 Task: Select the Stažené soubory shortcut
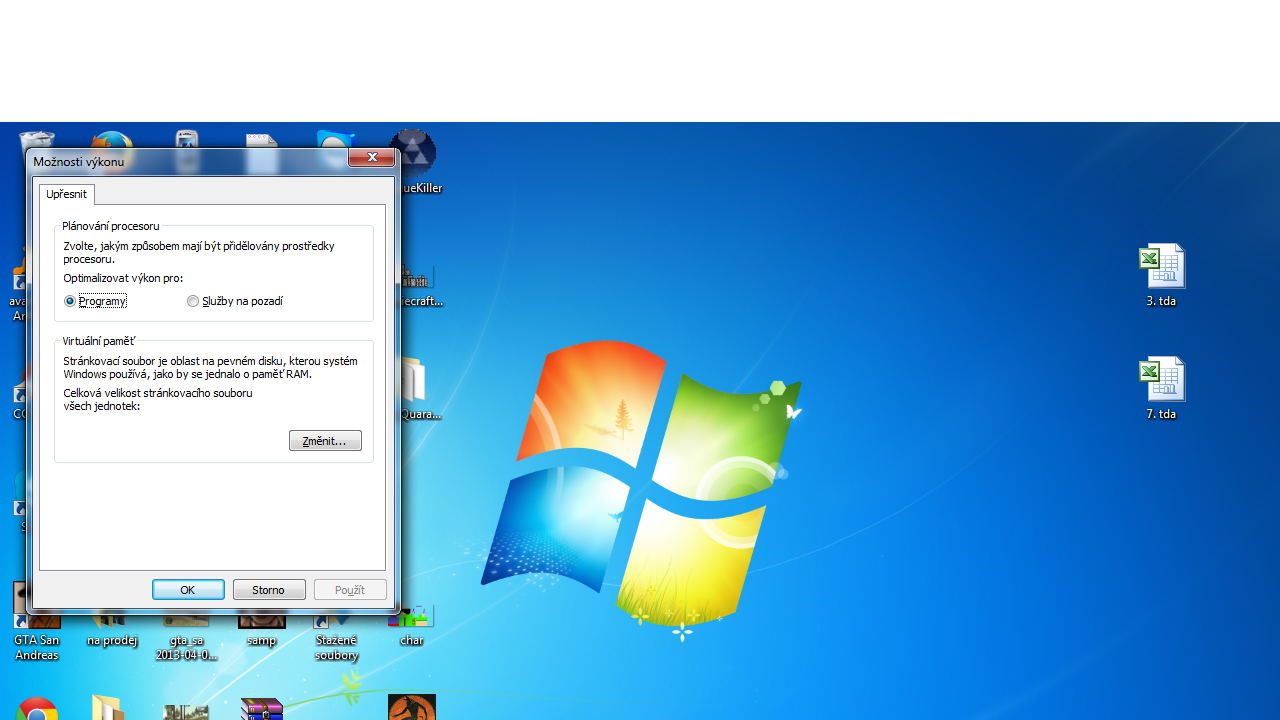[x=337, y=636]
